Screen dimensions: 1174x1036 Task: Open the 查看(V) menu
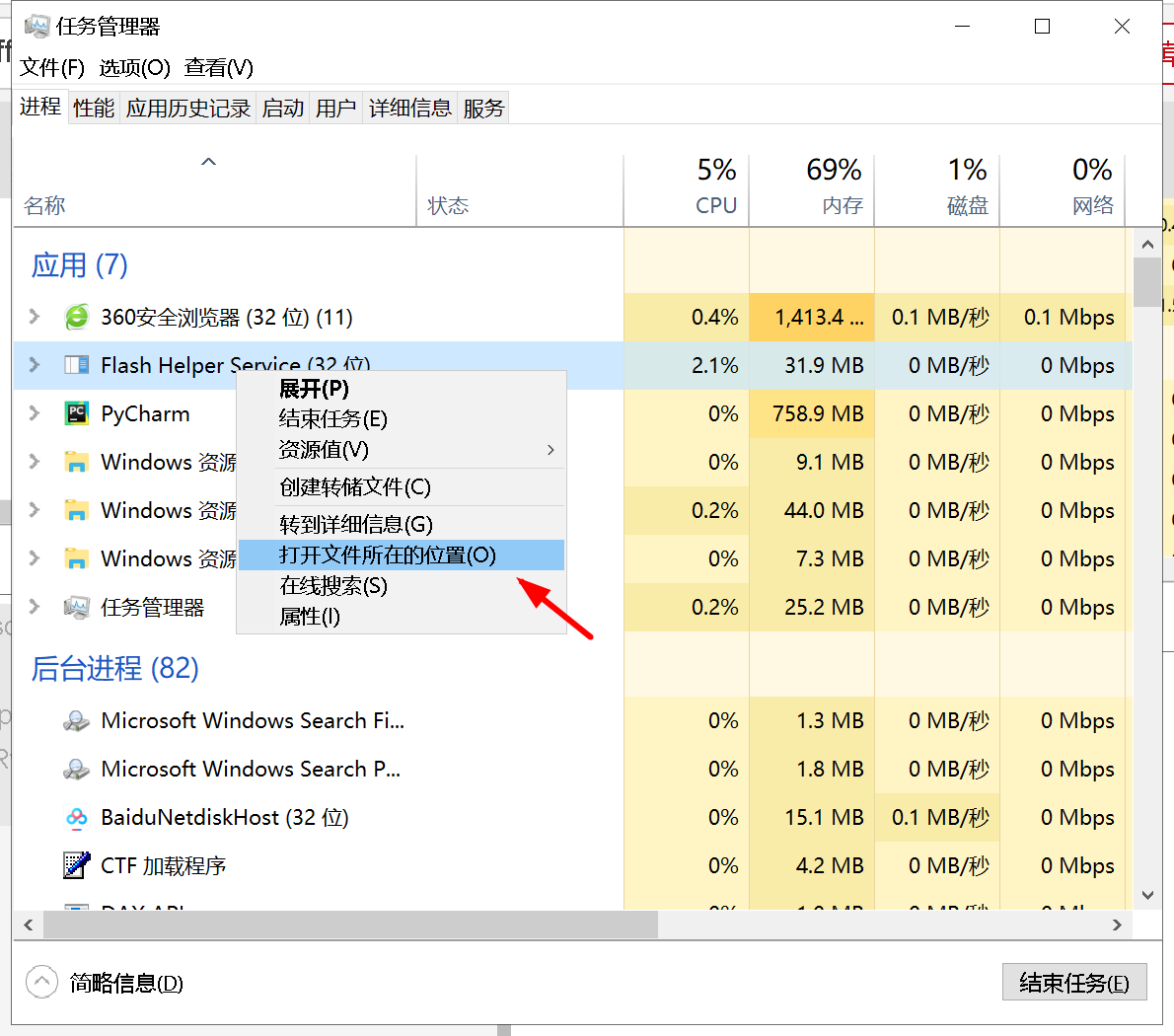[x=219, y=67]
